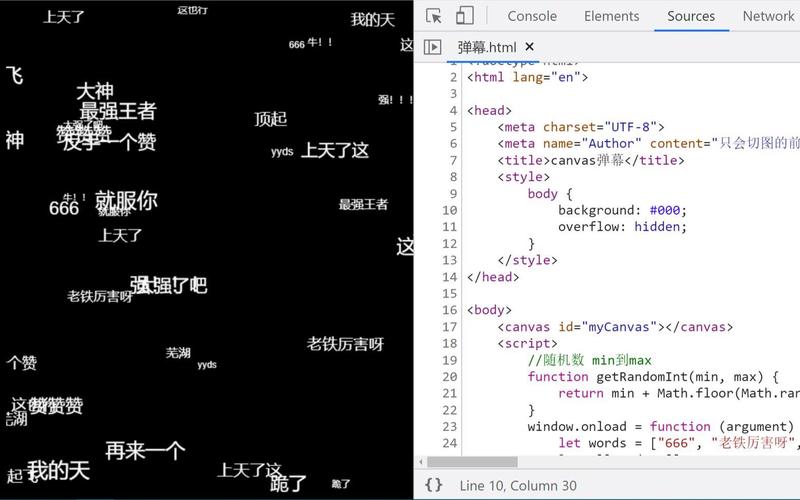Click the 'overflow: hidden;' code line
The height and width of the screenshot is (500, 800).
[622, 227]
